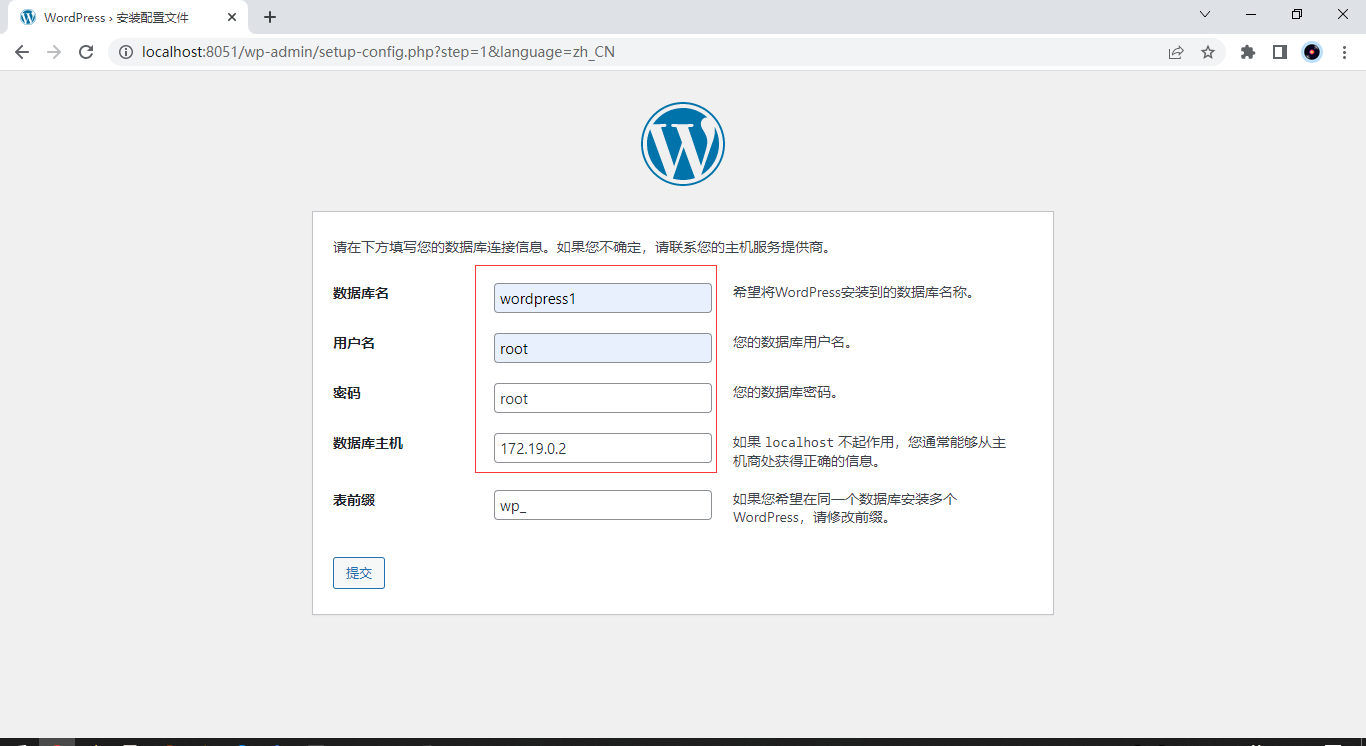Minimize the browser window

click(1251, 14)
